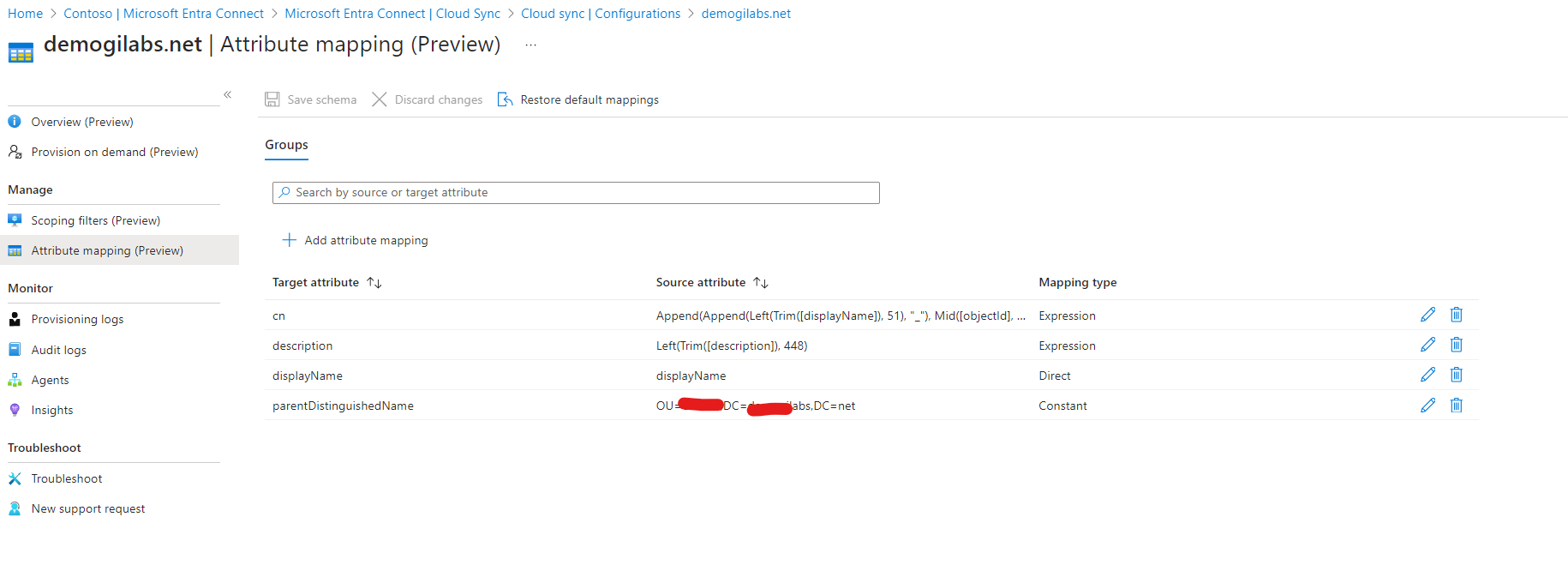The width and height of the screenshot is (1568, 583).
Task: Open Provision on demand (Preview)
Action: (115, 152)
